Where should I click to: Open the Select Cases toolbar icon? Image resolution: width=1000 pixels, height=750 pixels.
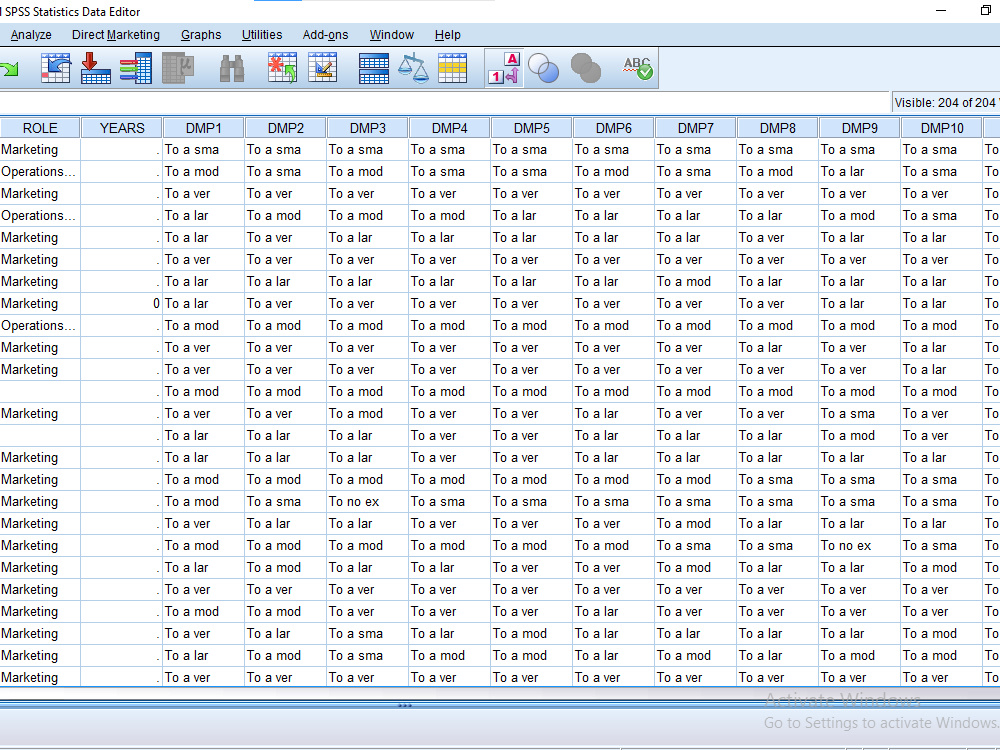point(453,69)
